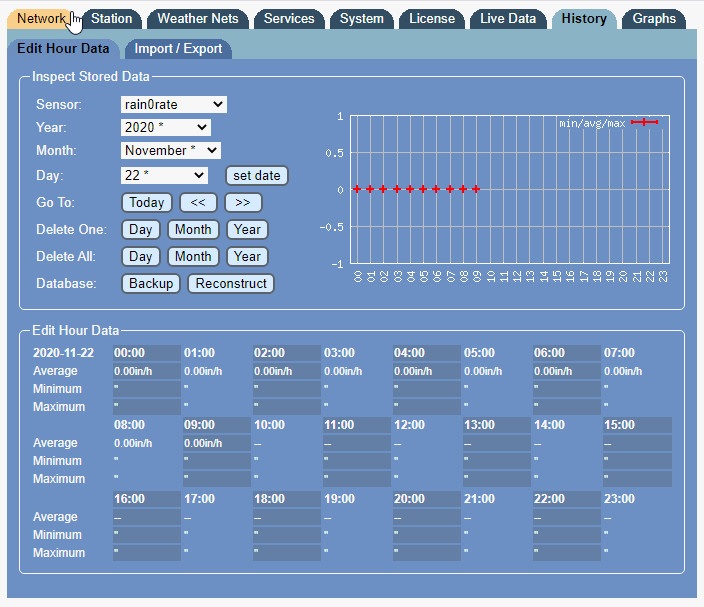The height and width of the screenshot is (607, 704).
Task: Click the 00:00 Maximum value field
Action: [147, 407]
